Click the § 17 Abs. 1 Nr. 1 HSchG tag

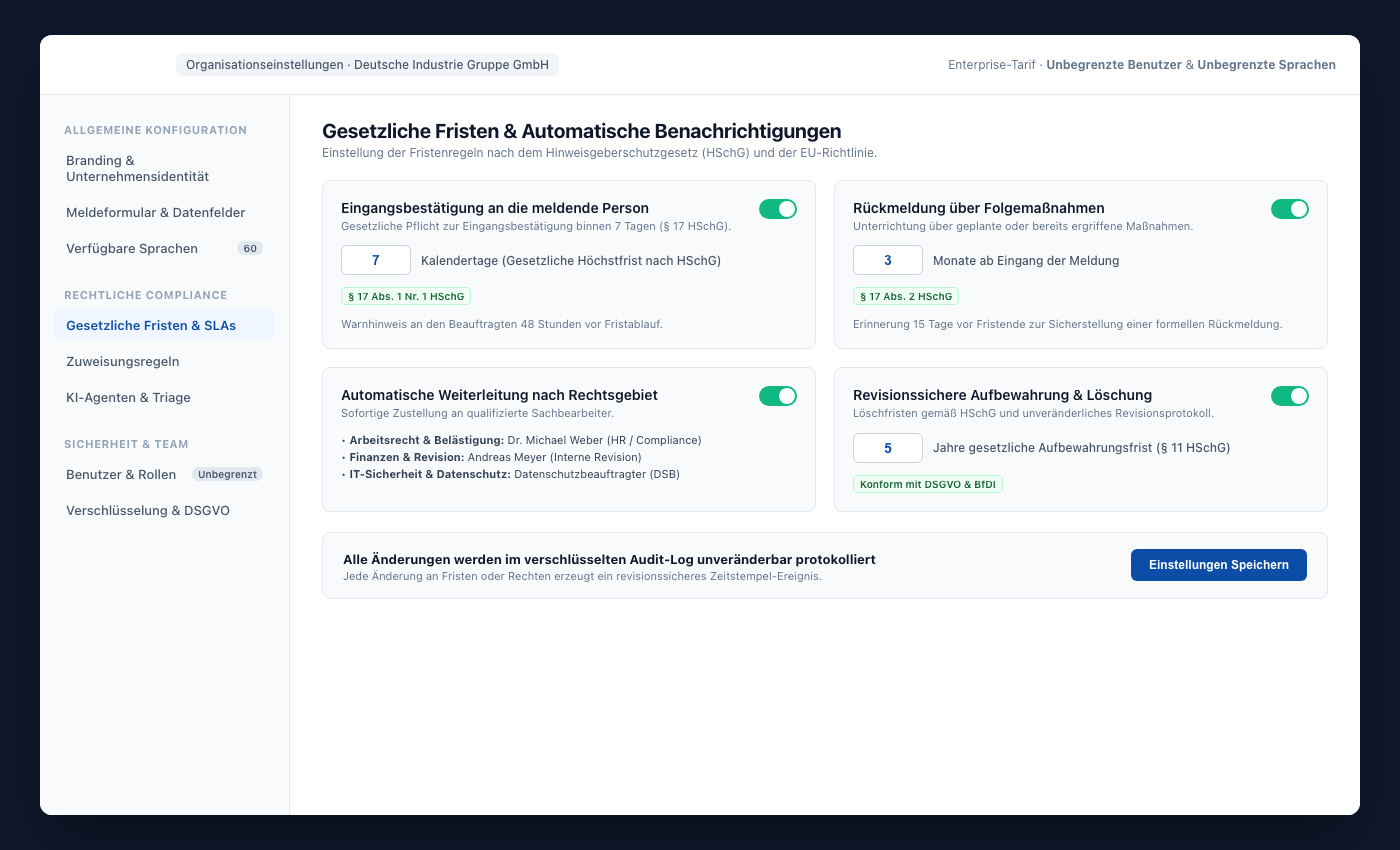coord(406,296)
